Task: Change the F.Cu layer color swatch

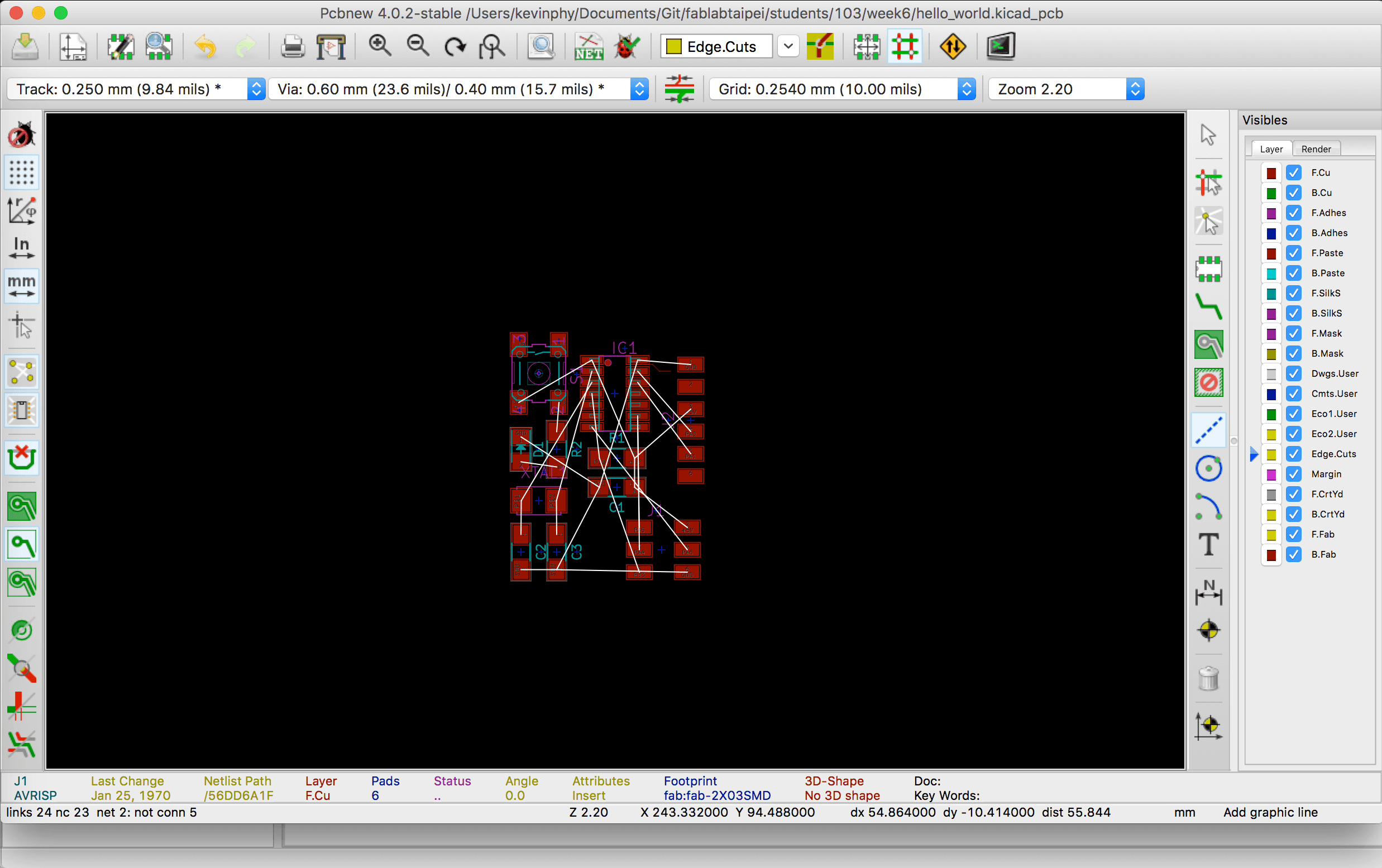Action: click(x=1271, y=172)
